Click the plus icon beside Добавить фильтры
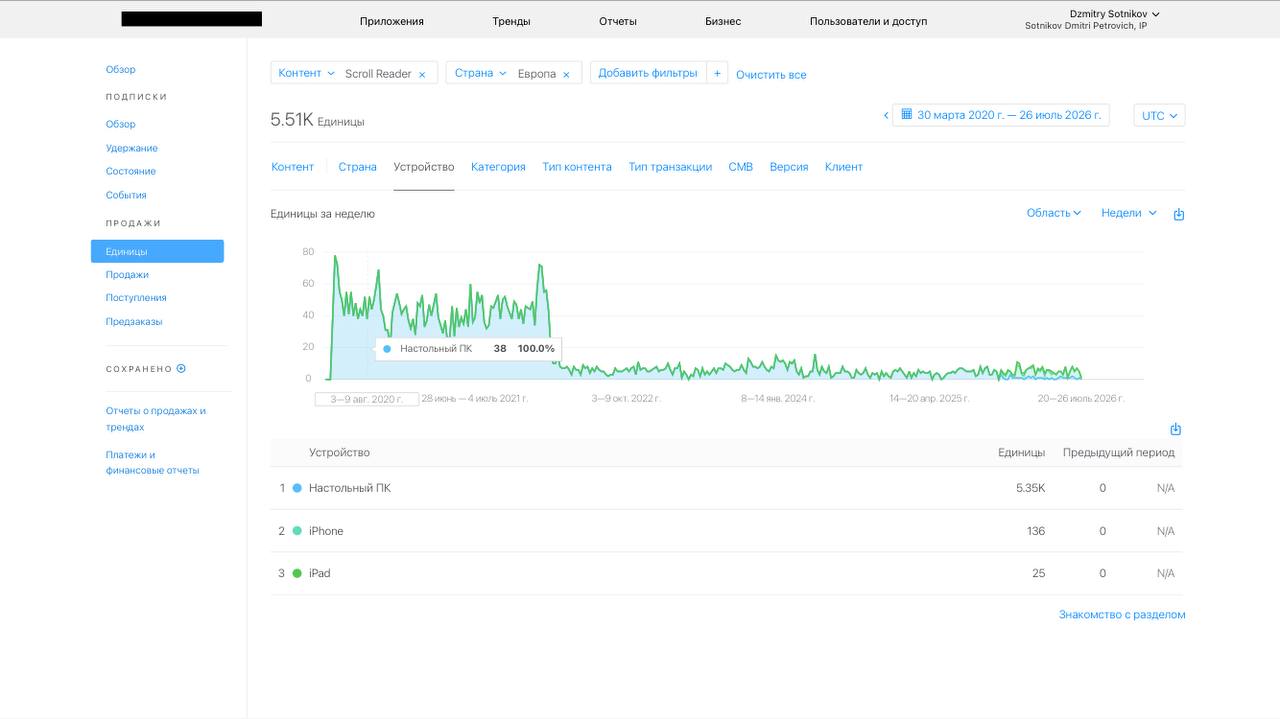Viewport: 1280px width, 719px height. pyautogui.click(x=717, y=73)
